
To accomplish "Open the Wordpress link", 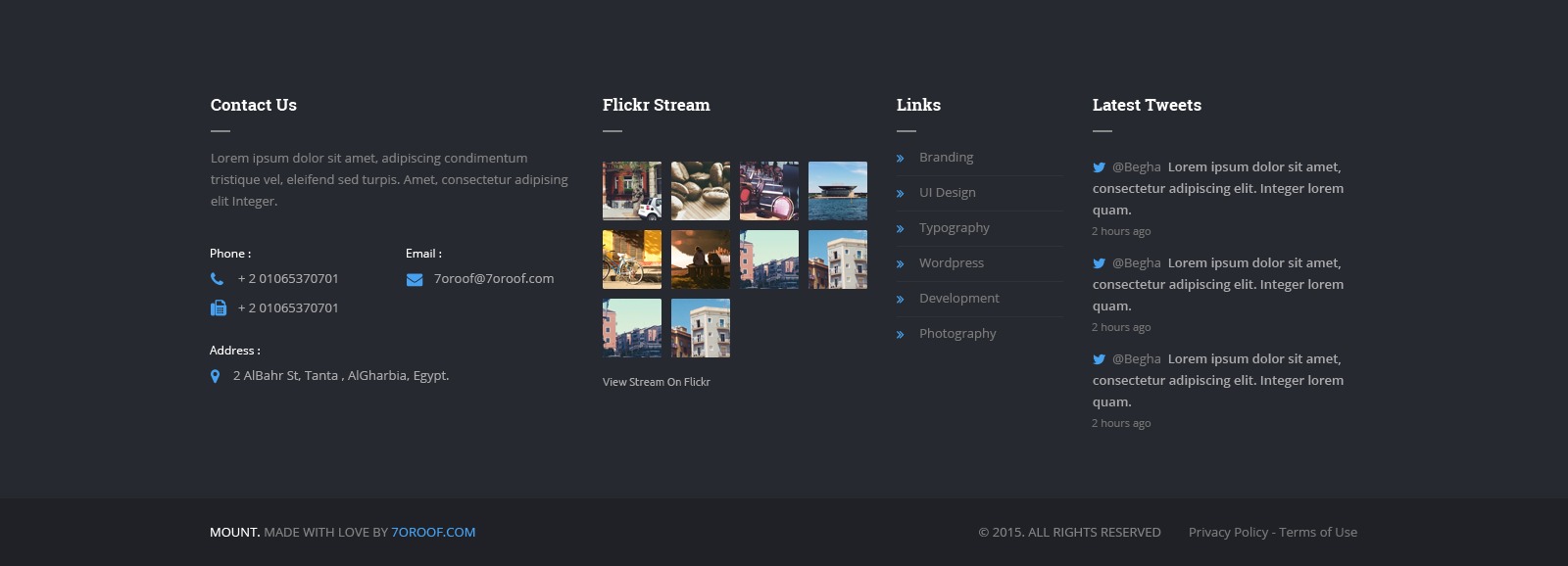I will click(952, 263).
